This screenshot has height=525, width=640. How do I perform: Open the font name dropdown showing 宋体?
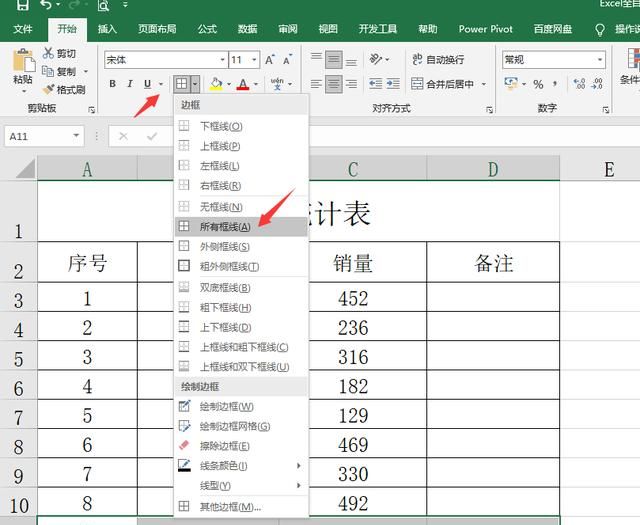pyautogui.click(x=222, y=60)
